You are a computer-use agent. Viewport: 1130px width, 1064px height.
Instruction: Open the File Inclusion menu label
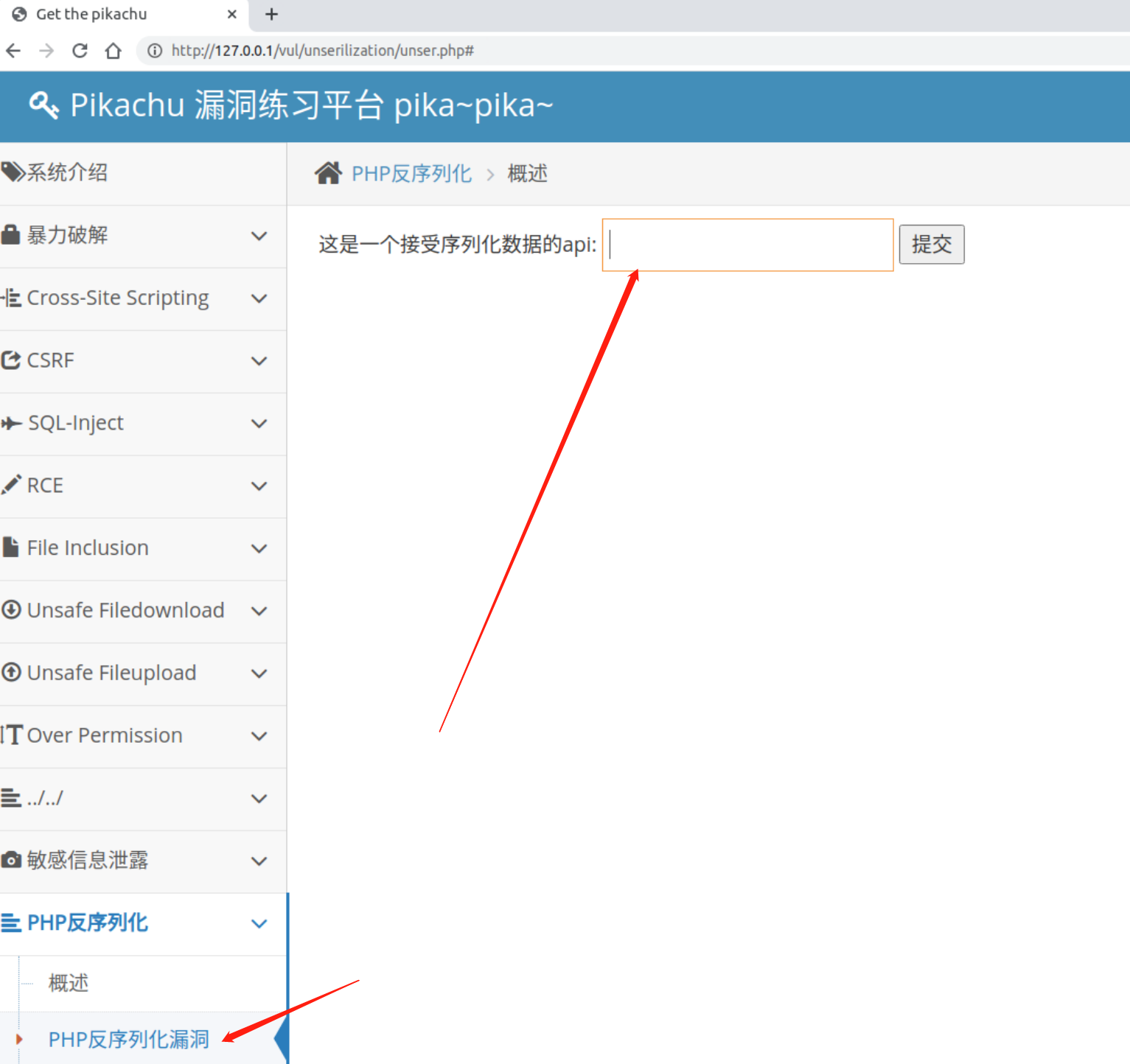click(88, 547)
